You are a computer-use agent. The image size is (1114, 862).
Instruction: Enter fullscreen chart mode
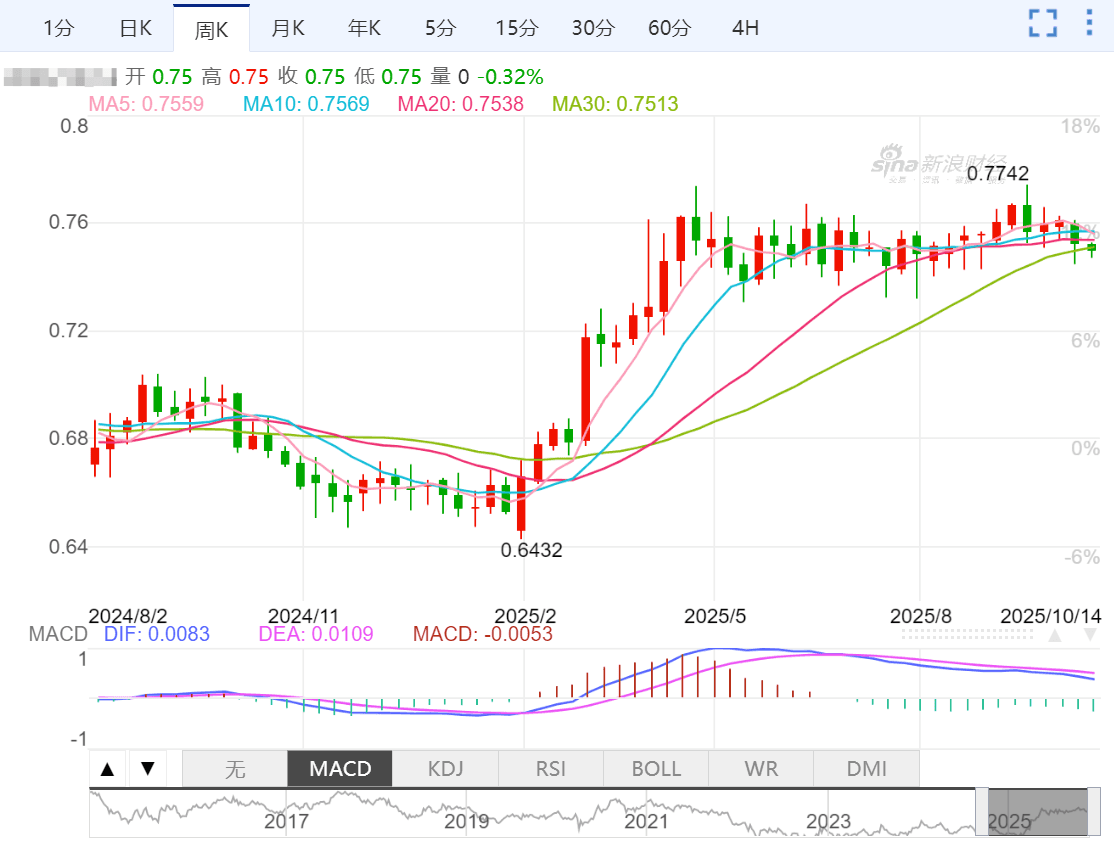(1043, 23)
